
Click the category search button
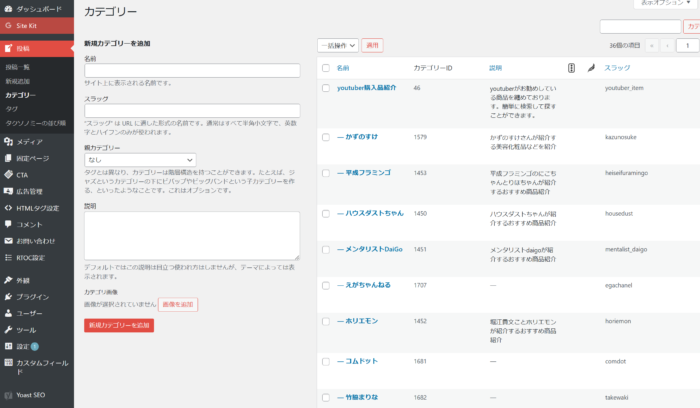[692, 26]
